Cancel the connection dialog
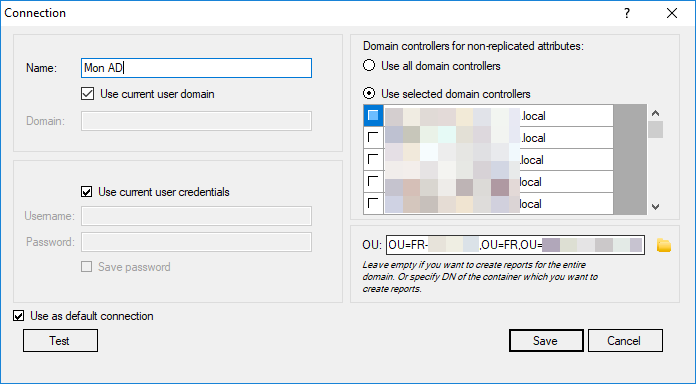This screenshot has width=696, height=384. 625,340
